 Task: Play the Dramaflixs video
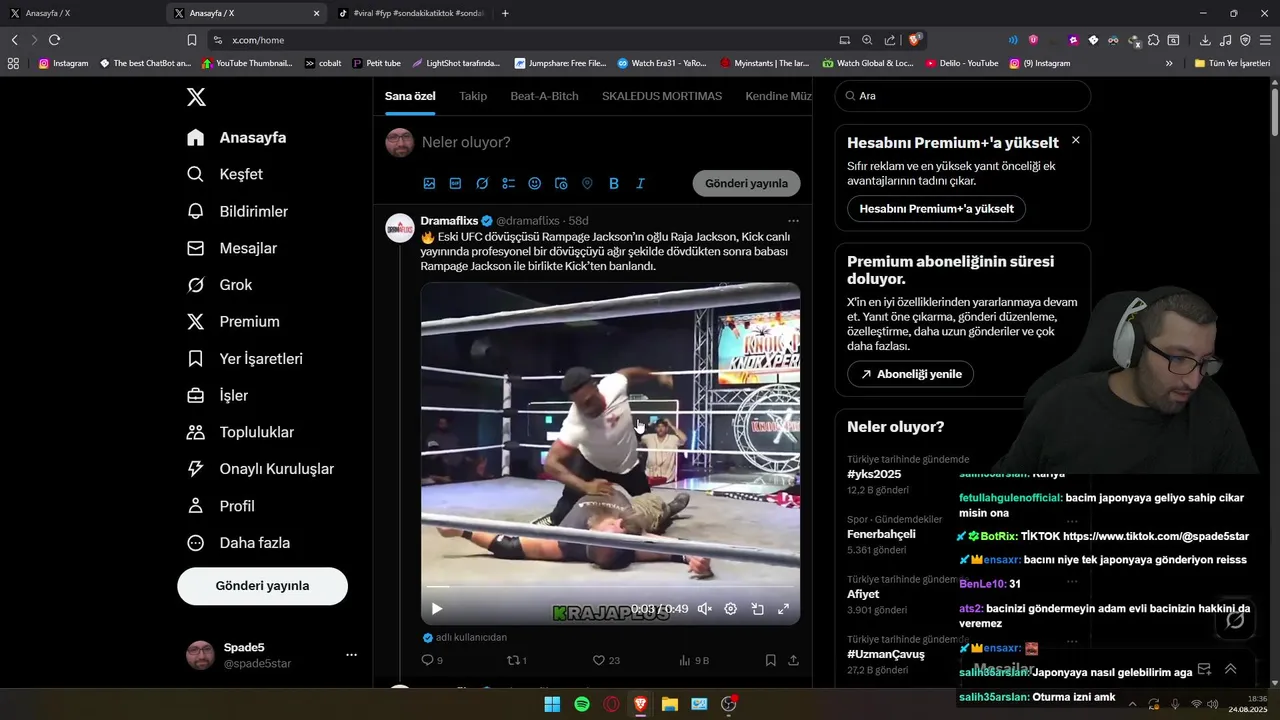pyautogui.click(x=437, y=609)
